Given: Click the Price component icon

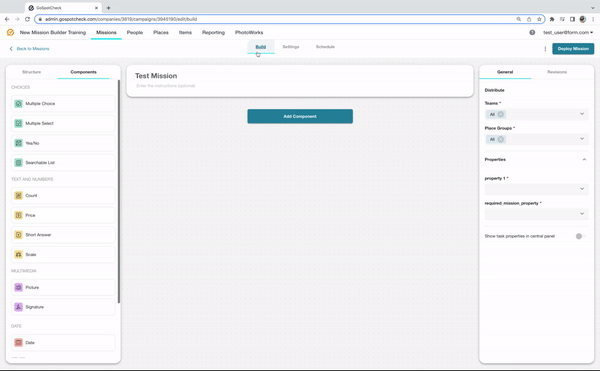Looking at the screenshot, I should point(18,215).
